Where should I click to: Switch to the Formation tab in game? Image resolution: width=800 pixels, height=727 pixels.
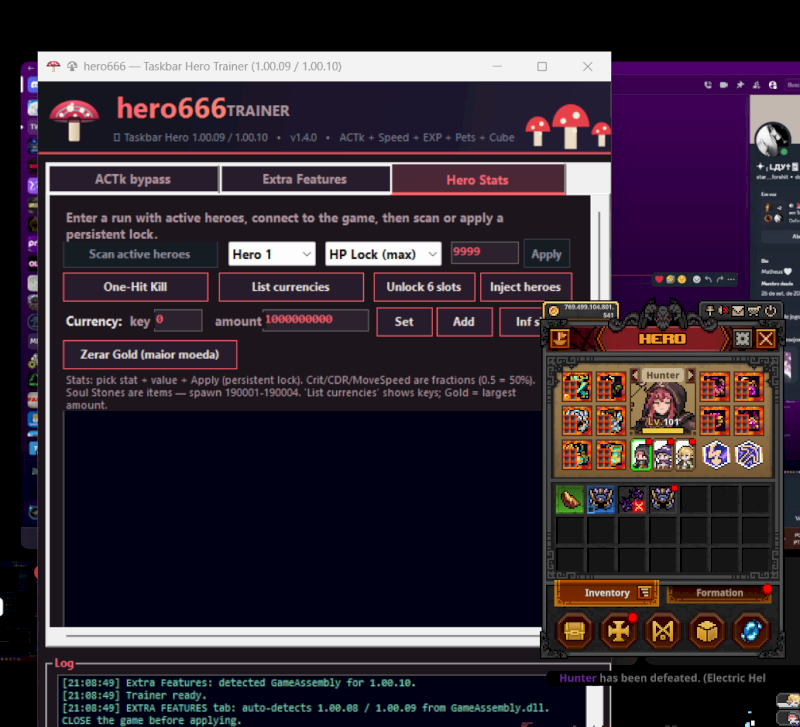[718, 592]
